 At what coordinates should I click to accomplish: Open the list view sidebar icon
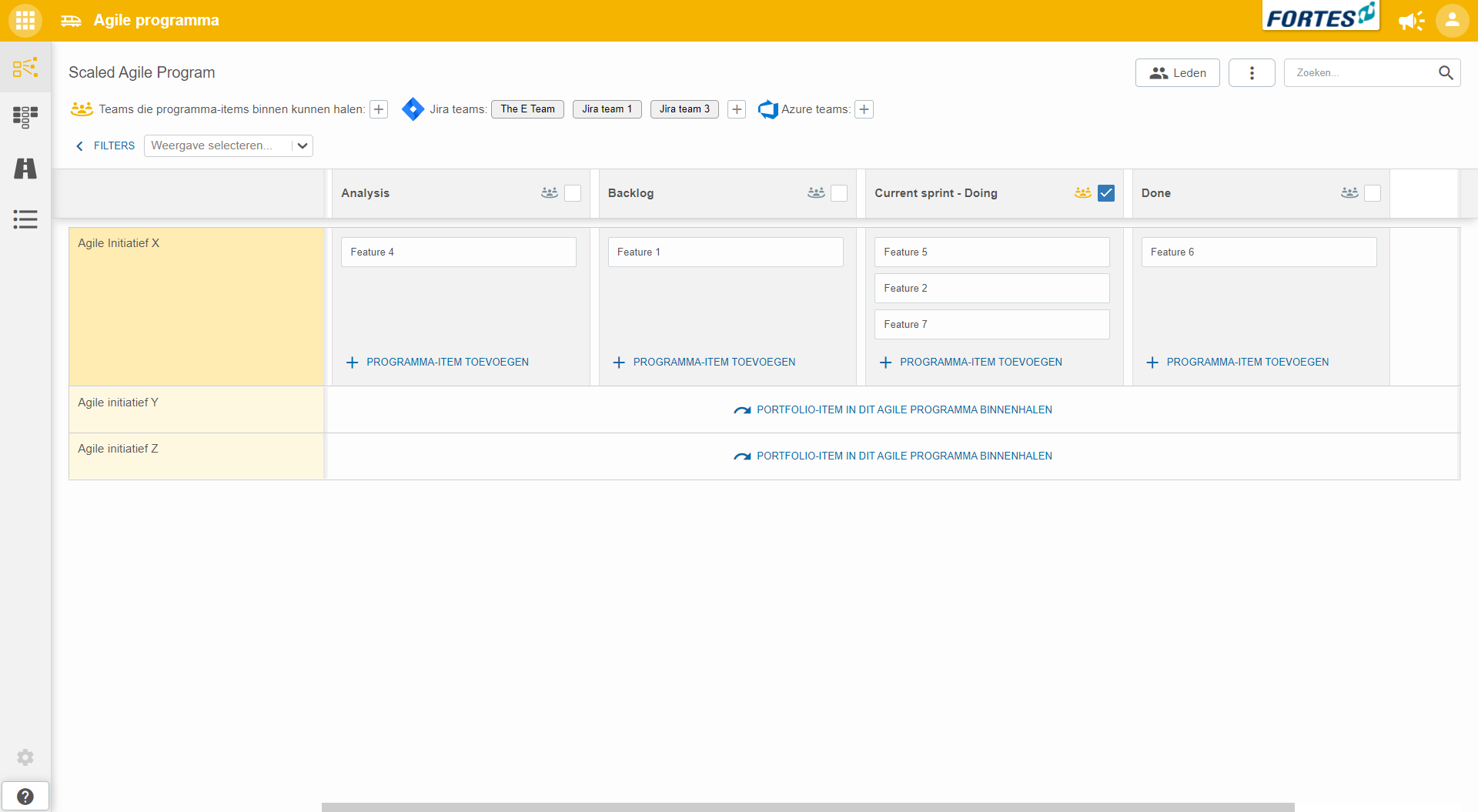click(25, 219)
